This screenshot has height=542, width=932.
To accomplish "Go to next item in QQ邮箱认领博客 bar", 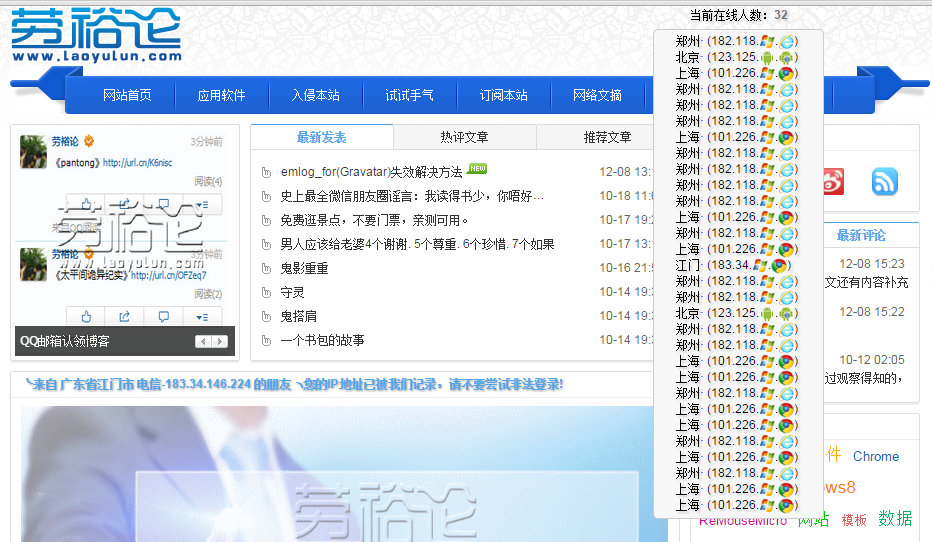I will point(224,341).
